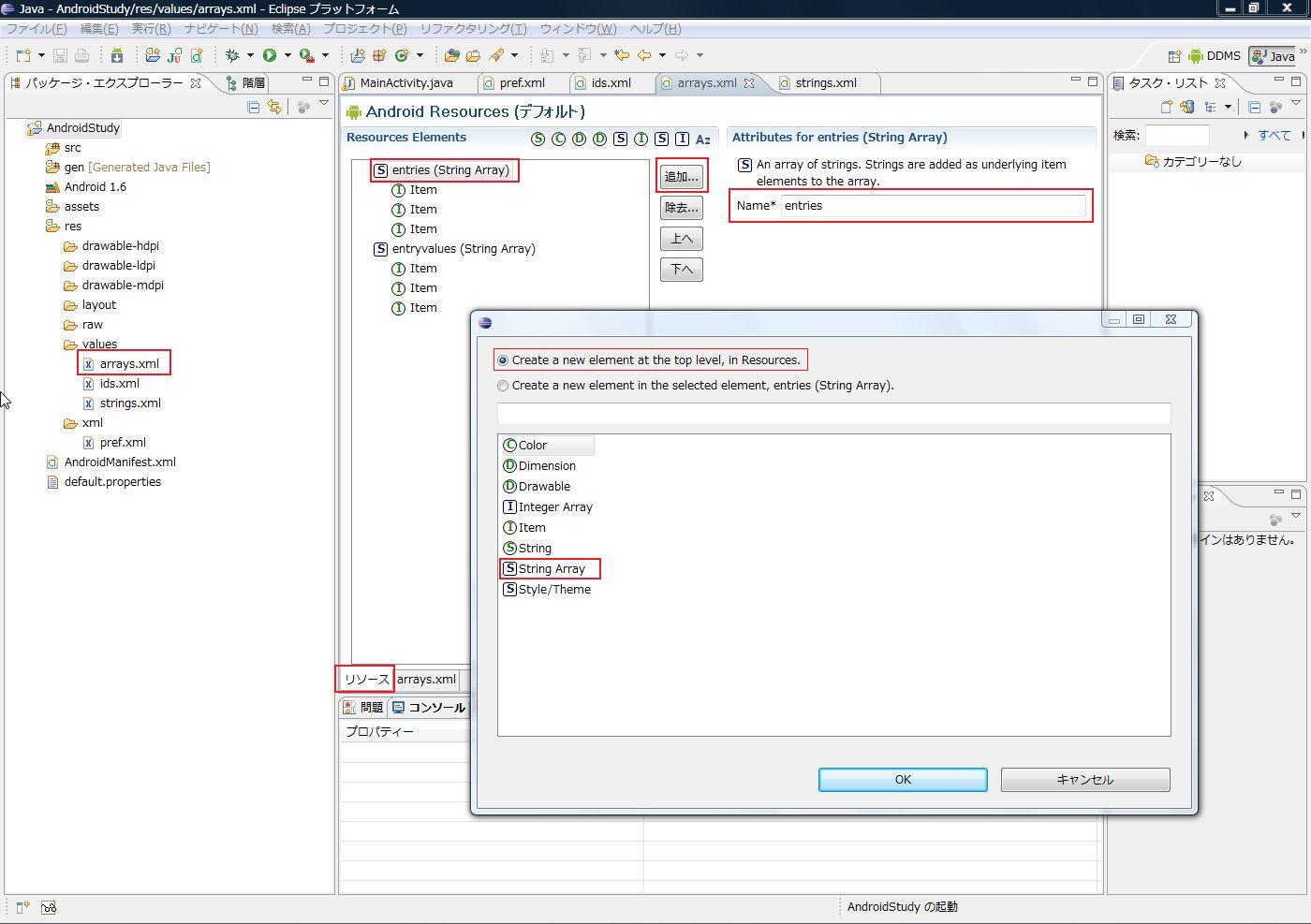
Task: Toggle the Color filter (circled C)
Action: coord(559,139)
